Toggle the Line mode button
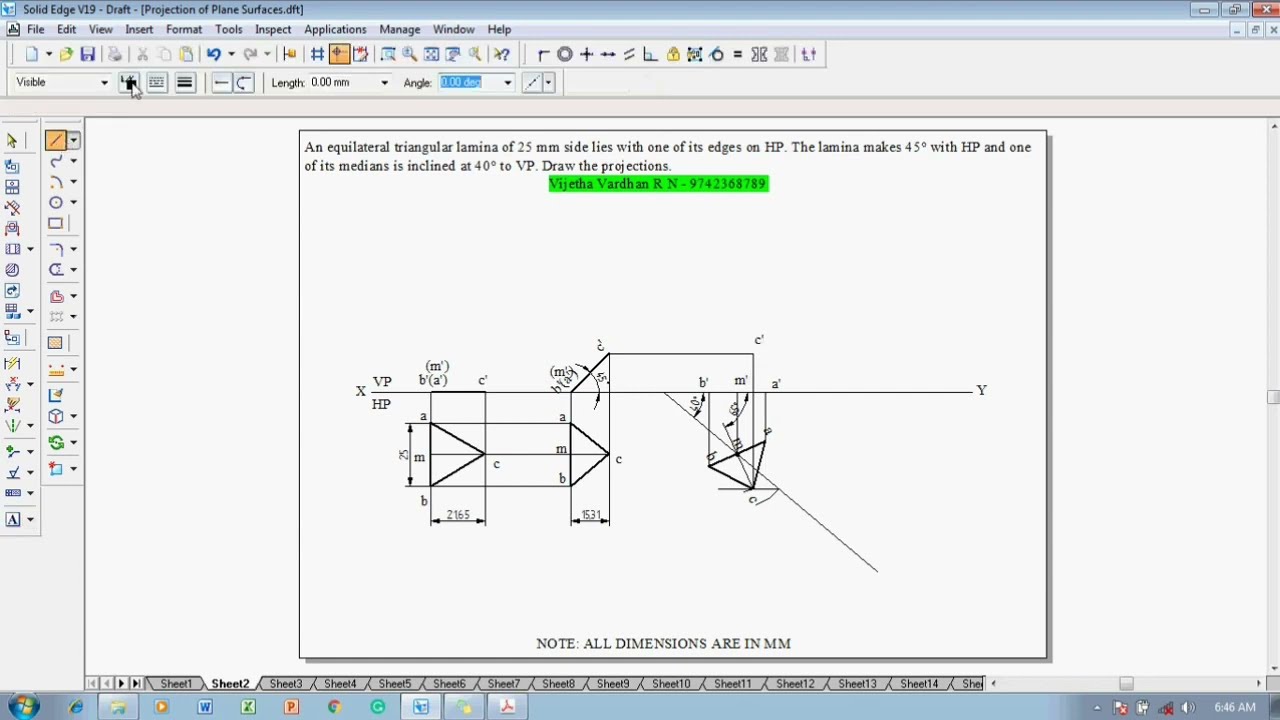1280x720 pixels. tap(222, 83)
